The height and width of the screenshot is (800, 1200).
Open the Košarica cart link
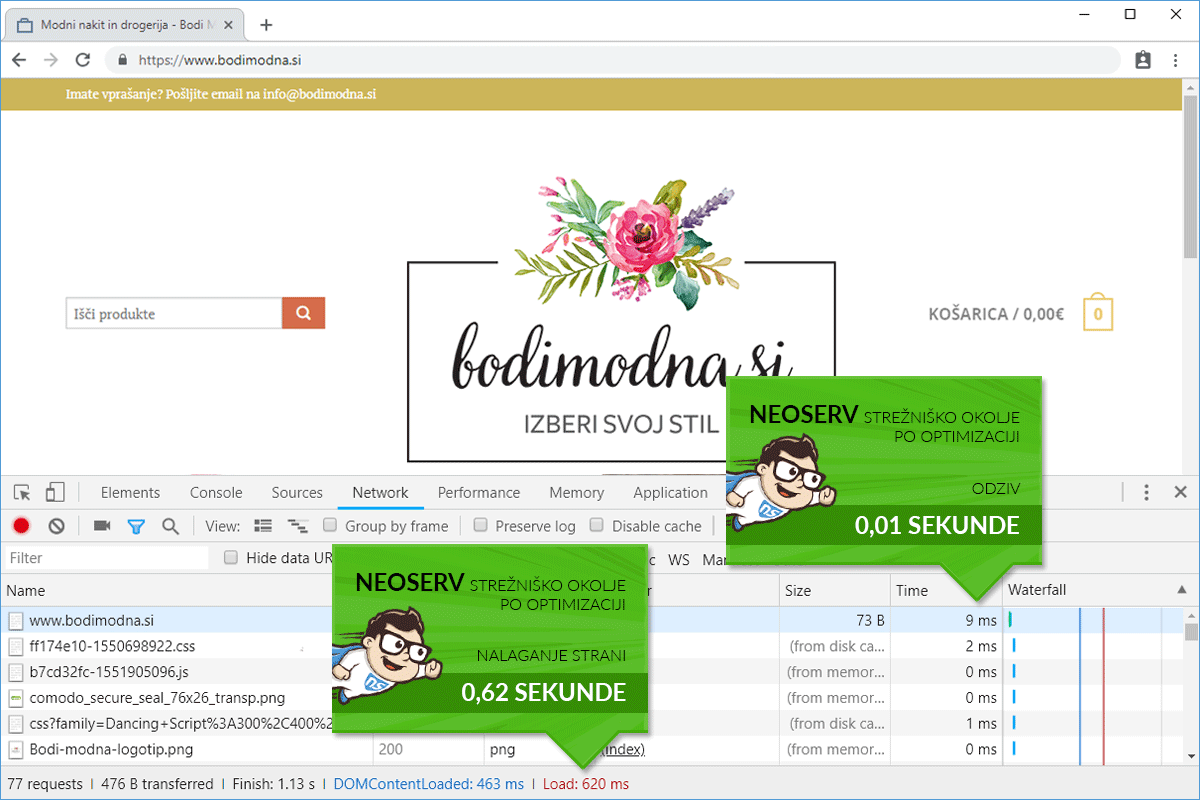click(x=995, y=314)
